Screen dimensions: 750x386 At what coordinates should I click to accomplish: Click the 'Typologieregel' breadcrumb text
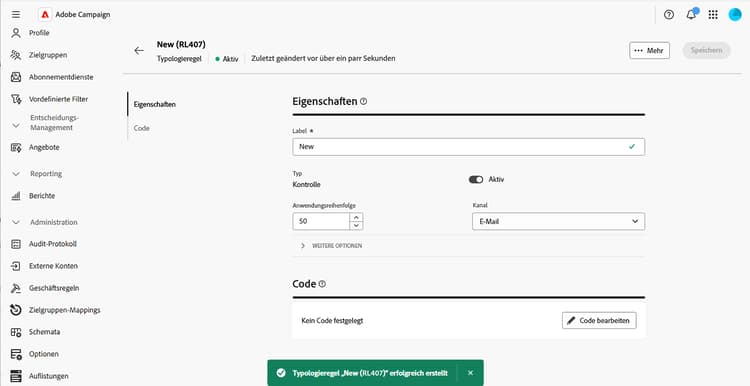pyautogui.click(x=179, y=59)
